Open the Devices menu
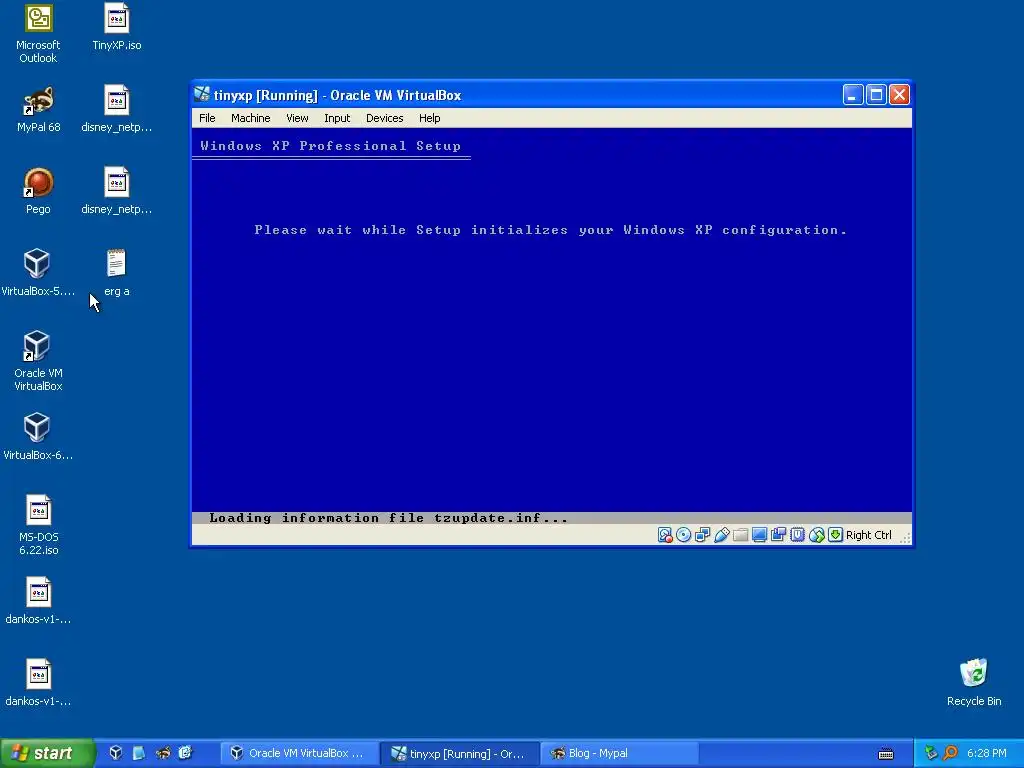 [385, 118]
